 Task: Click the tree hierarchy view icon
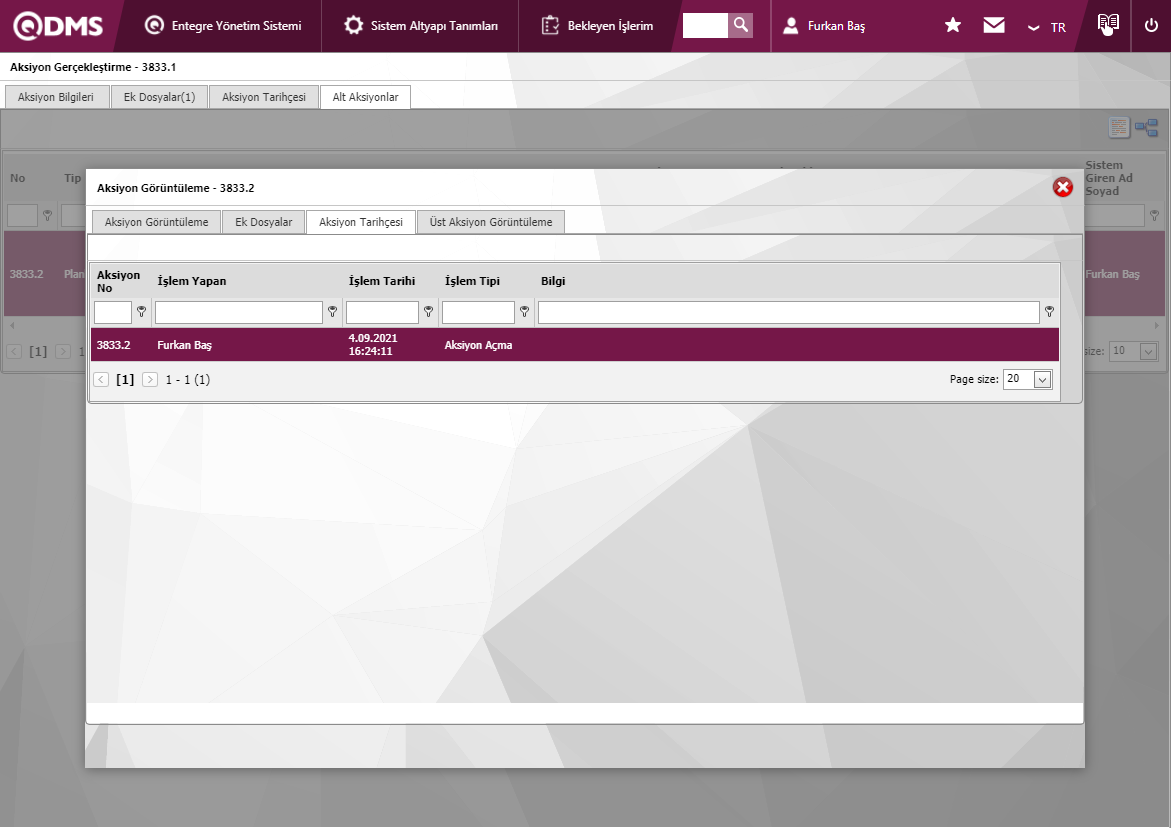tap(1146, 128)
